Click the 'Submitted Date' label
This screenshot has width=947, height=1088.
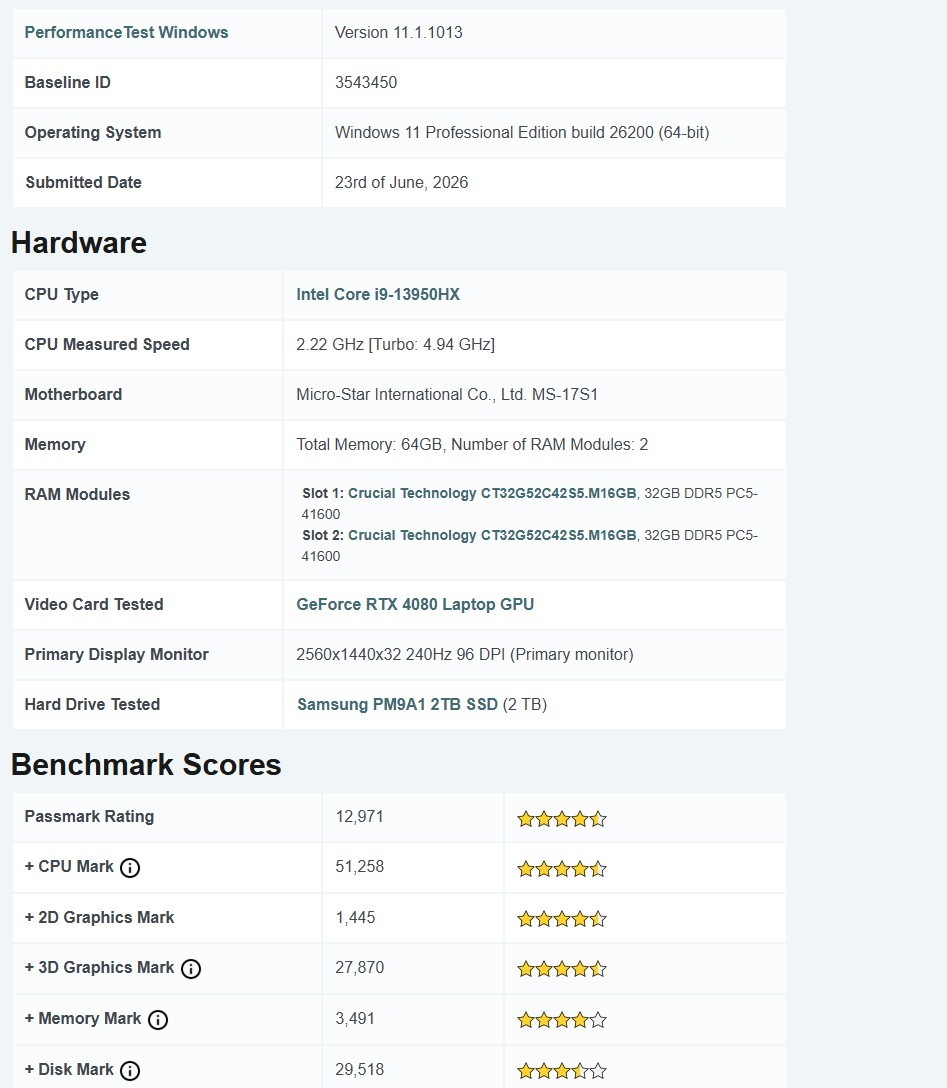pos(83,182)
